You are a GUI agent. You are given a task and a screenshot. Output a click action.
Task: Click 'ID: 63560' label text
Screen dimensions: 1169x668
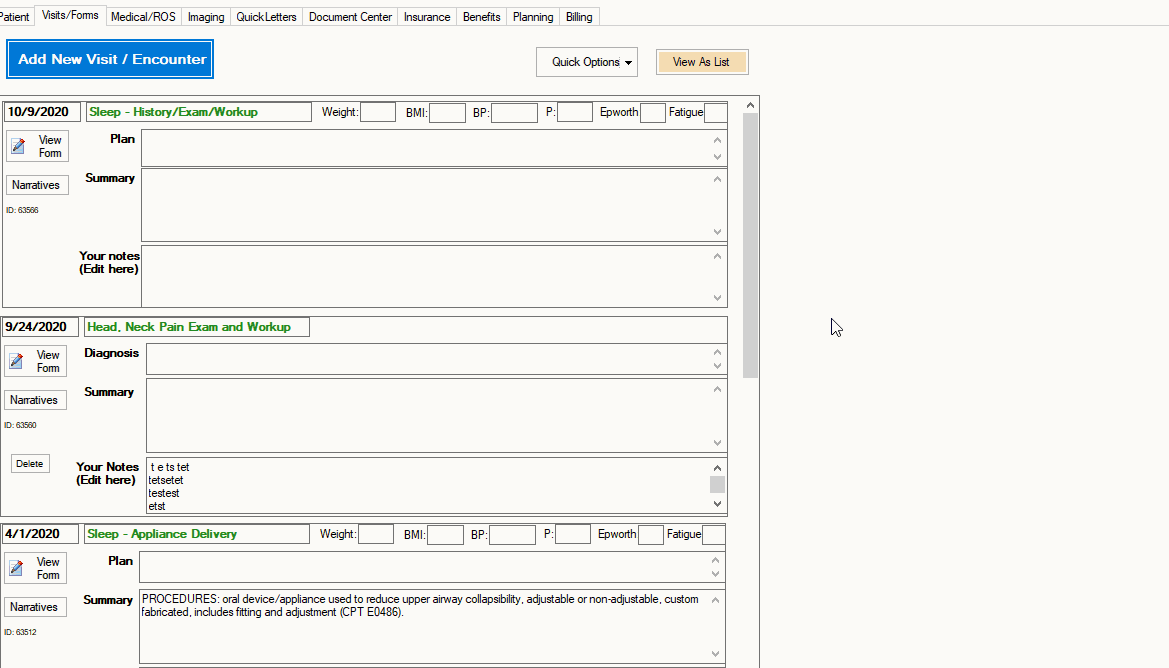(x=20, y=425)
